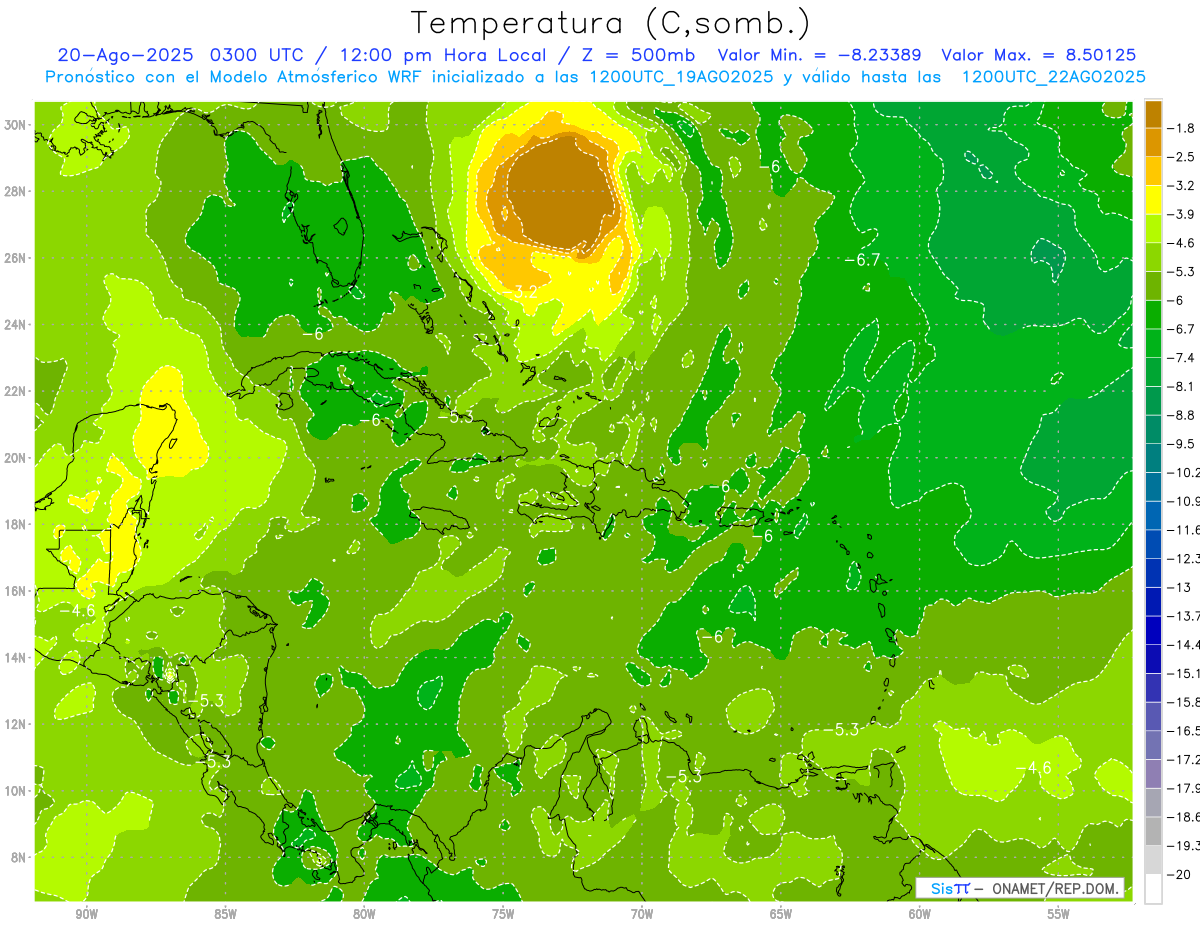Click the '-14.4' legend label
Image resolution: width=1200 pixels, height=927 pixels.
[x=1184, y=645]
